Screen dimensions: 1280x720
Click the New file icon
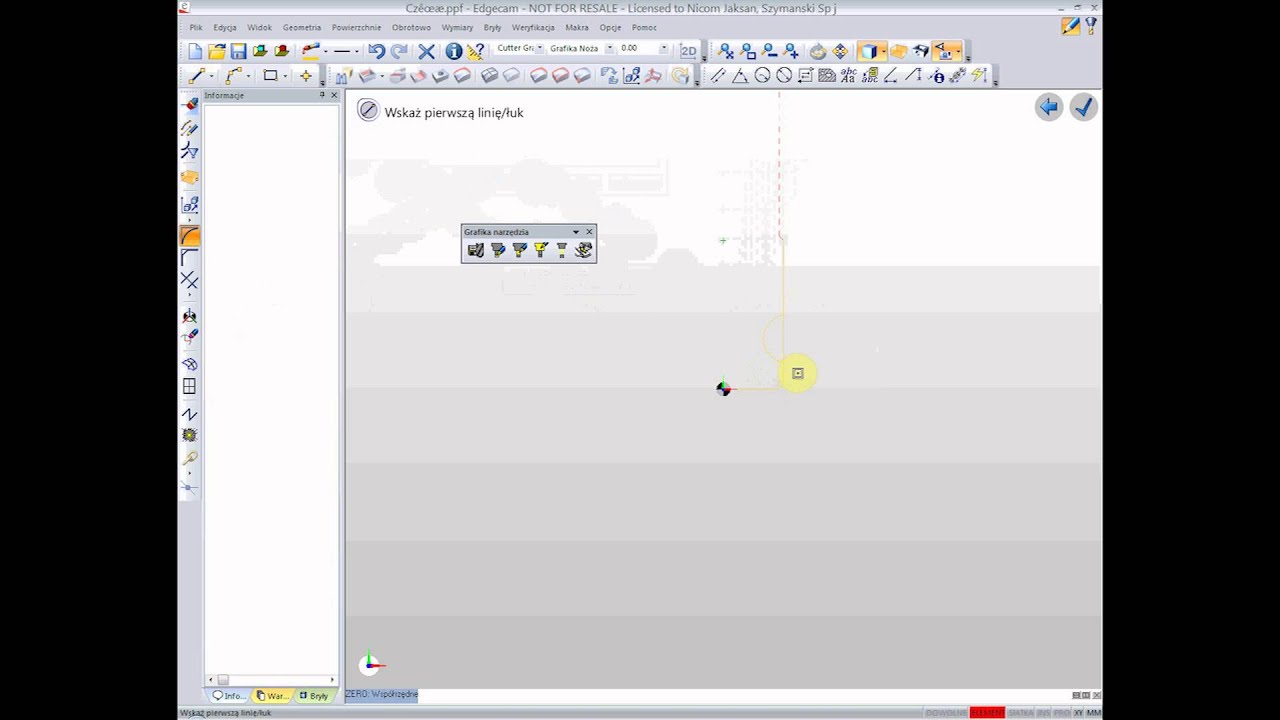click(195, 51)
